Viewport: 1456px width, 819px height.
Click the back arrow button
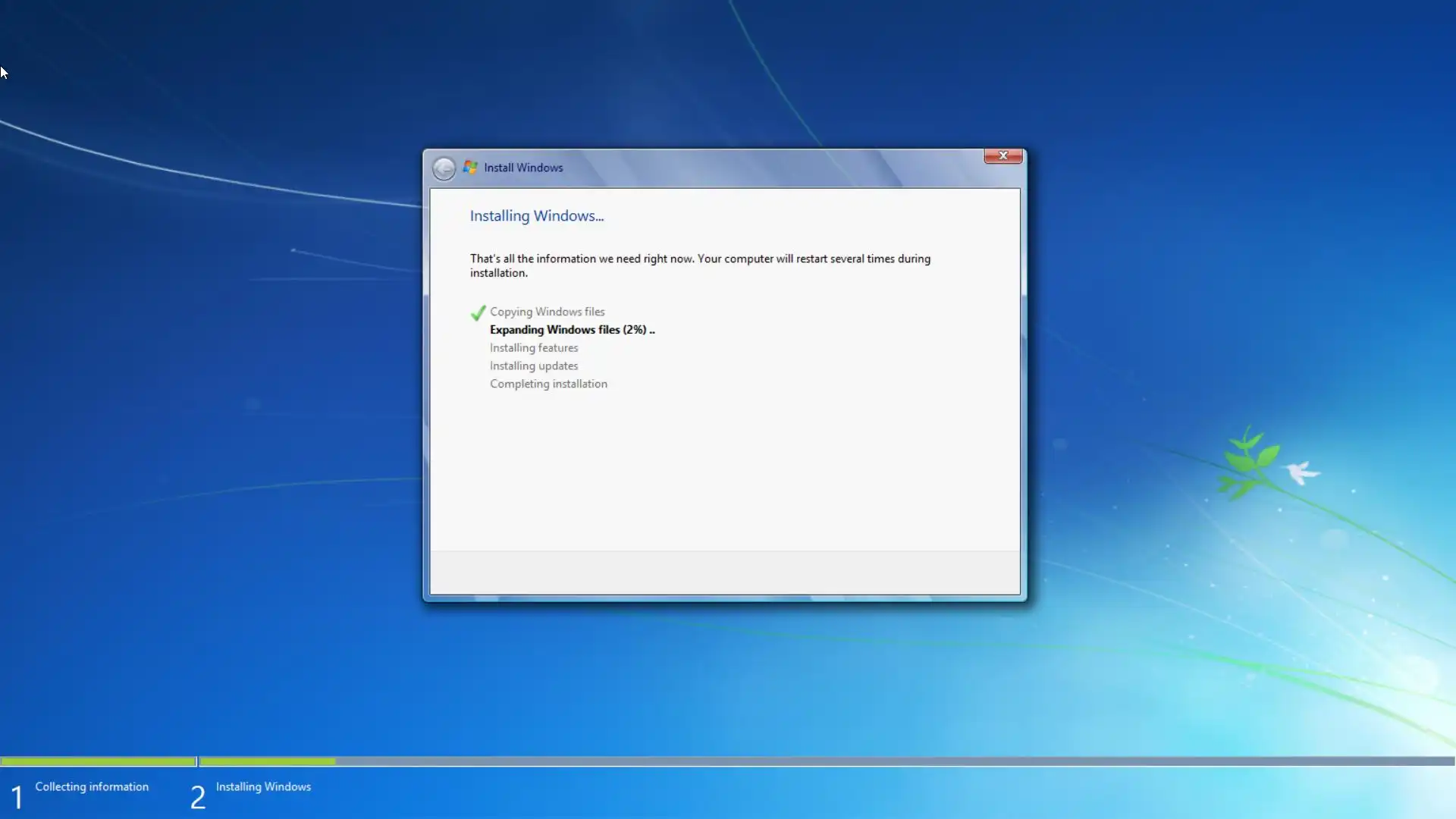[x=444, y=168]
